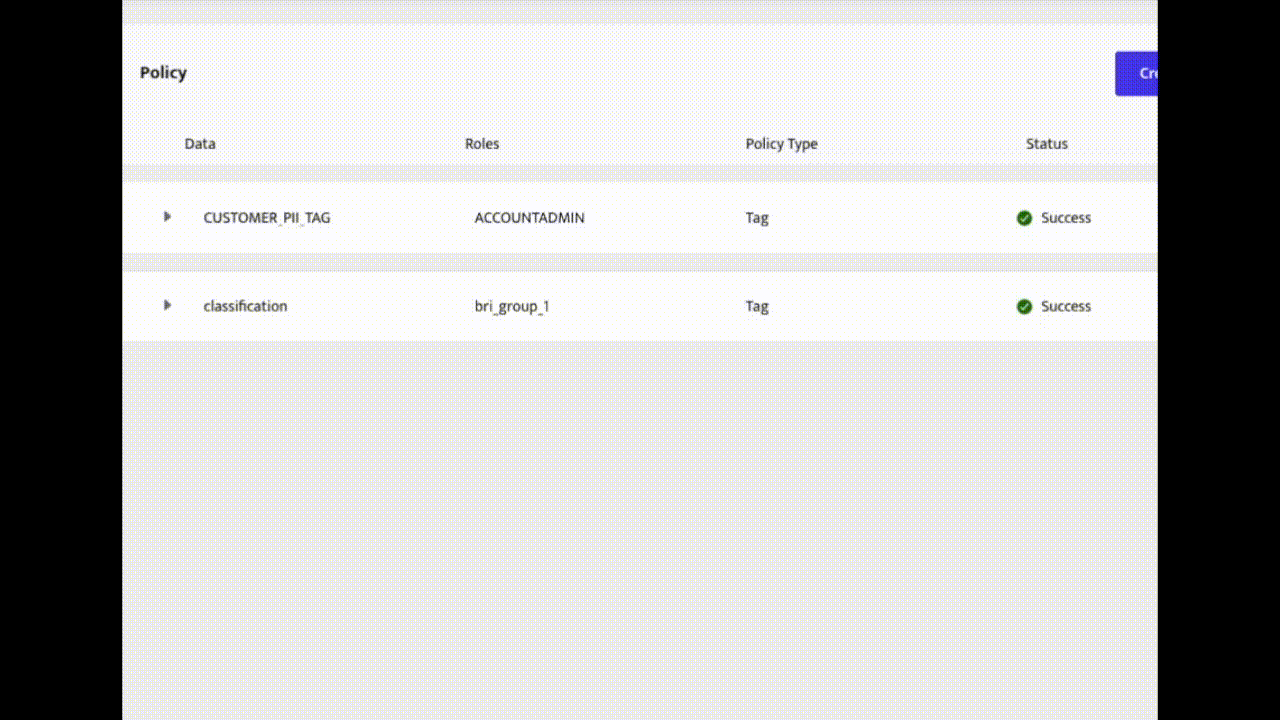Image resolution: width=1280 pixels, height=720 pixels.
Task: Click the Status column header
Action: click(1046, 144)
